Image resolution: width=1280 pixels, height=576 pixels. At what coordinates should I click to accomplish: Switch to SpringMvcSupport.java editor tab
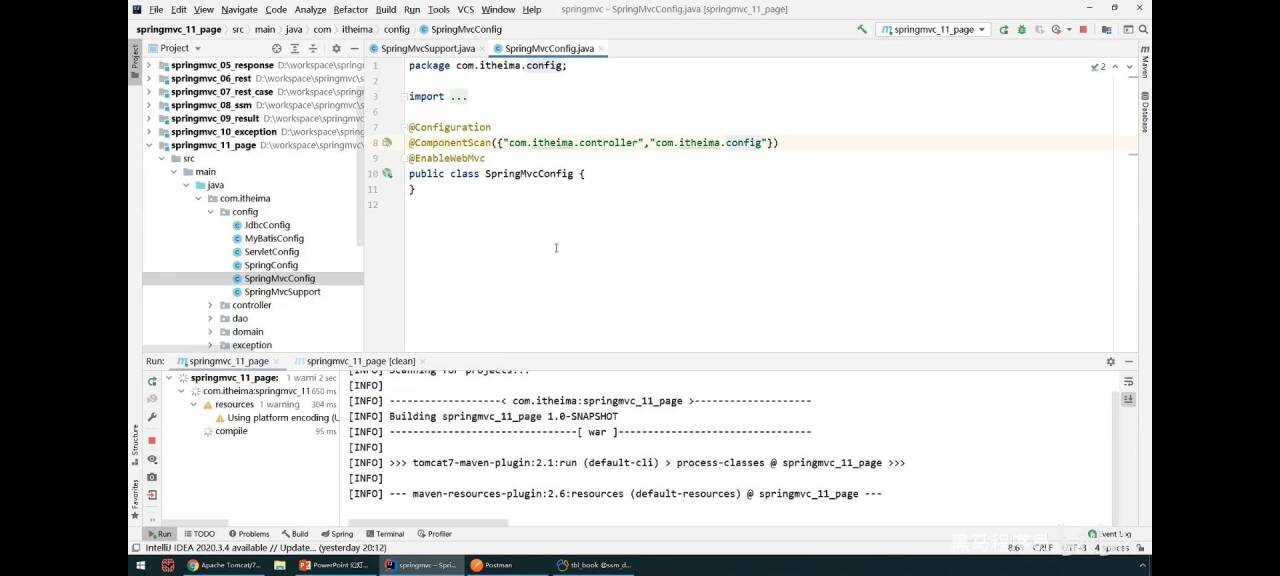427,48
